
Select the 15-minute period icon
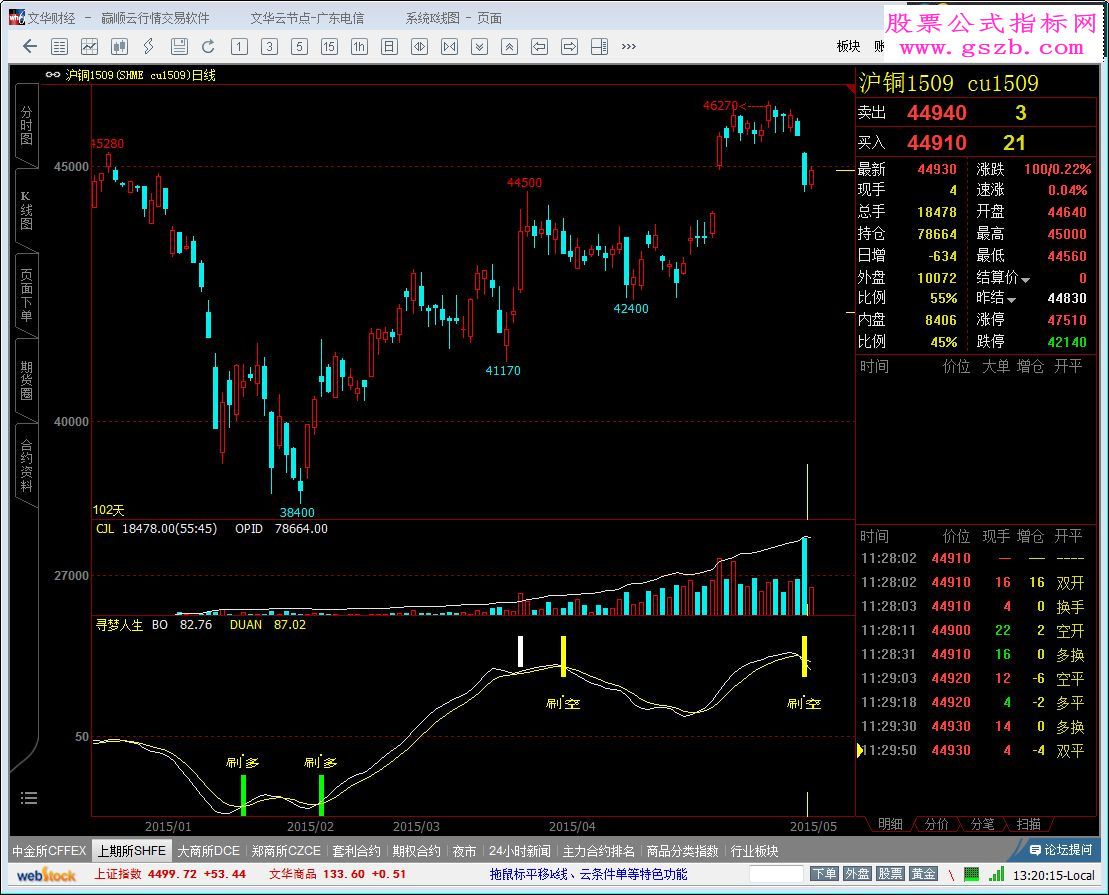329,47
